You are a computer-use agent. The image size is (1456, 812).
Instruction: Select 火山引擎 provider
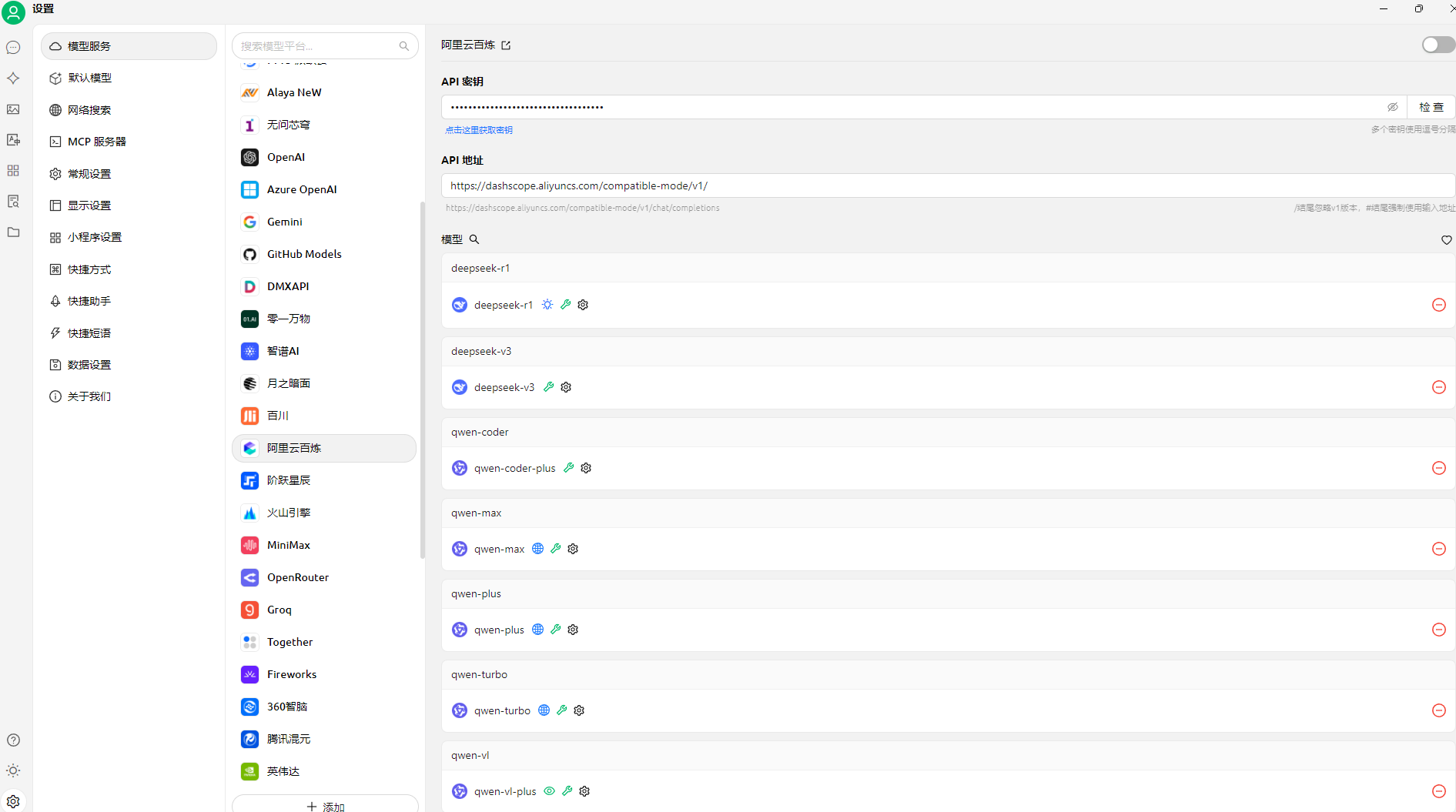(324, 513)
